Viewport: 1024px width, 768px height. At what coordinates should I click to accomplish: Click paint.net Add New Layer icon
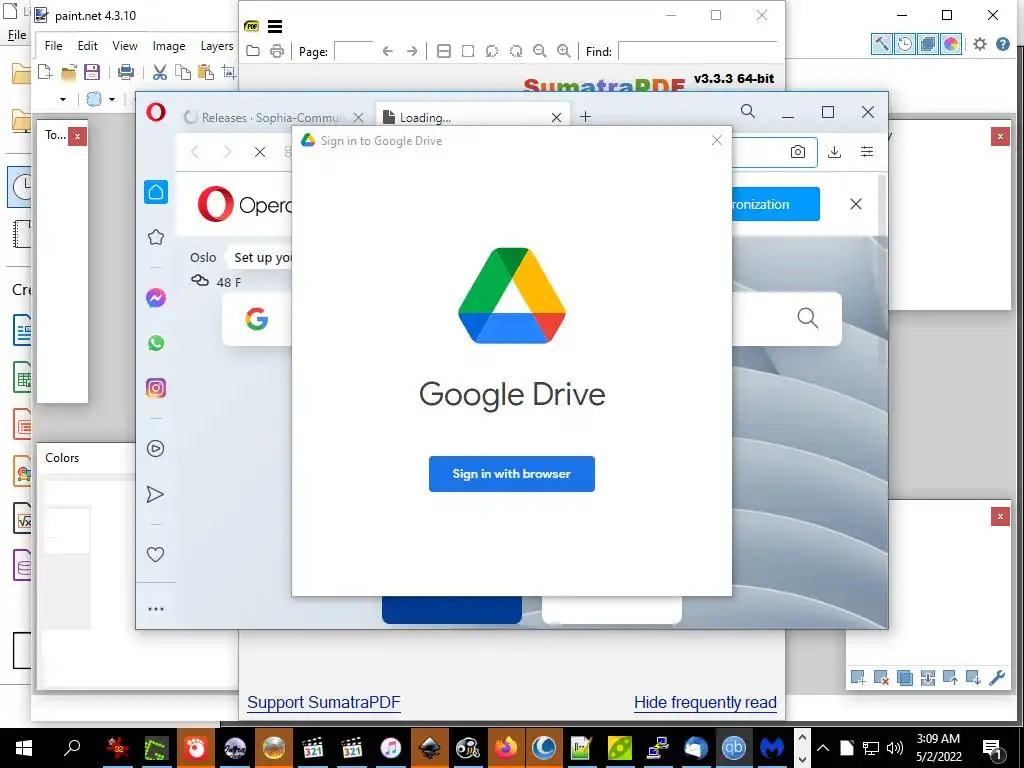click(858, 678)
